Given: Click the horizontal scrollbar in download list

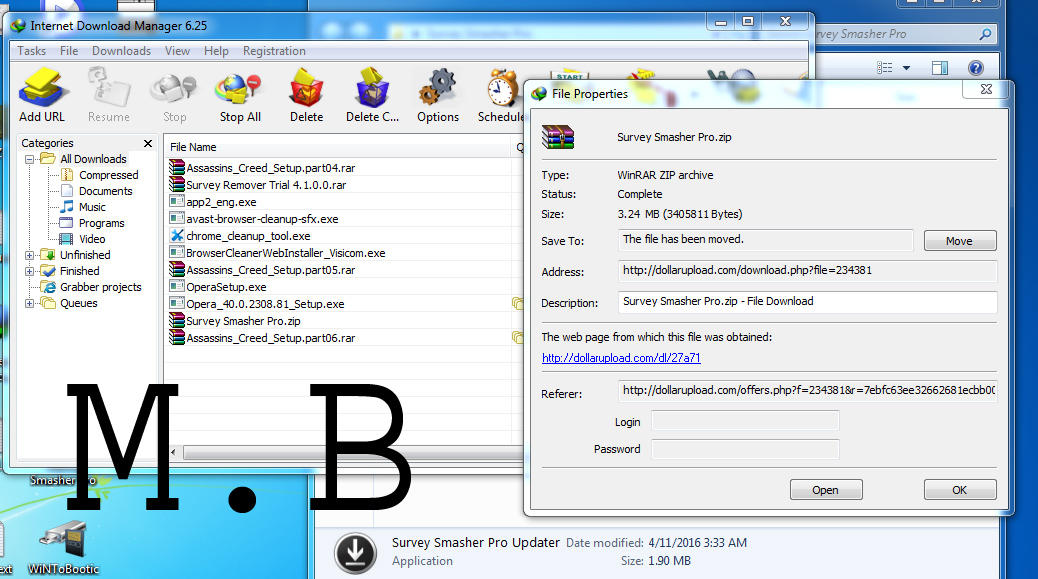Looking at the screenshot, I should [353, 453].
